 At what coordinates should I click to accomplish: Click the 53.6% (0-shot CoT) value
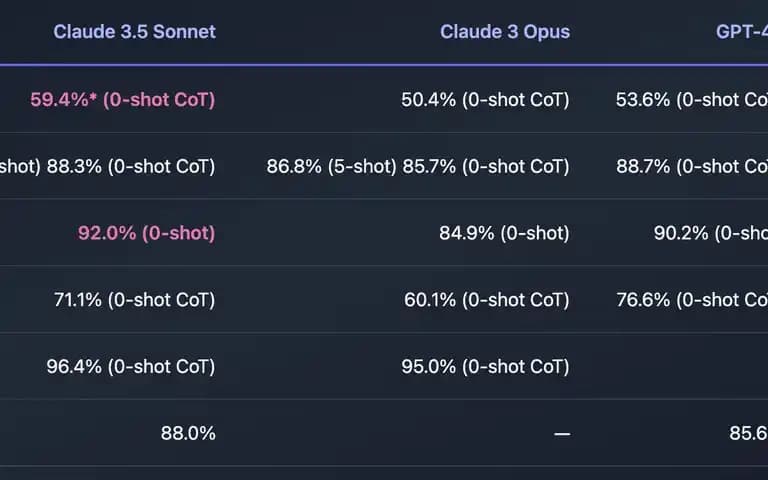point(692,100)
